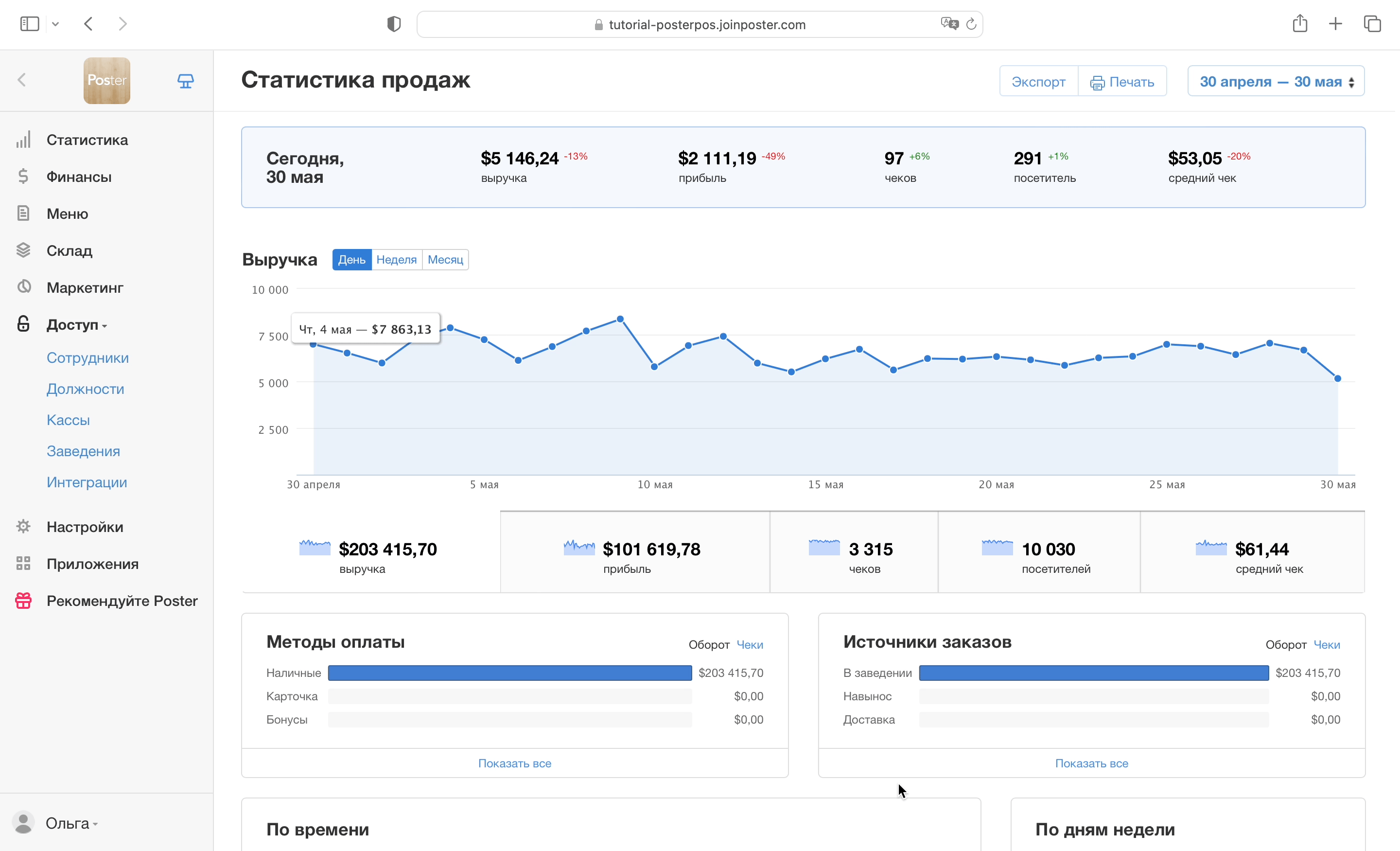Click the Склад layers icon

coord(23,250)
